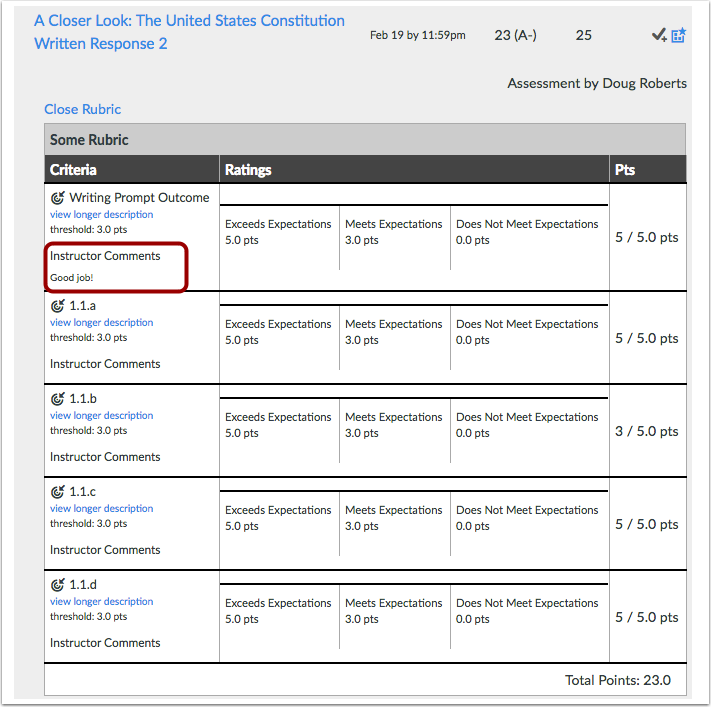
Task: Click the outcome icon beside 1.1.a
Action: click(58, 306)
